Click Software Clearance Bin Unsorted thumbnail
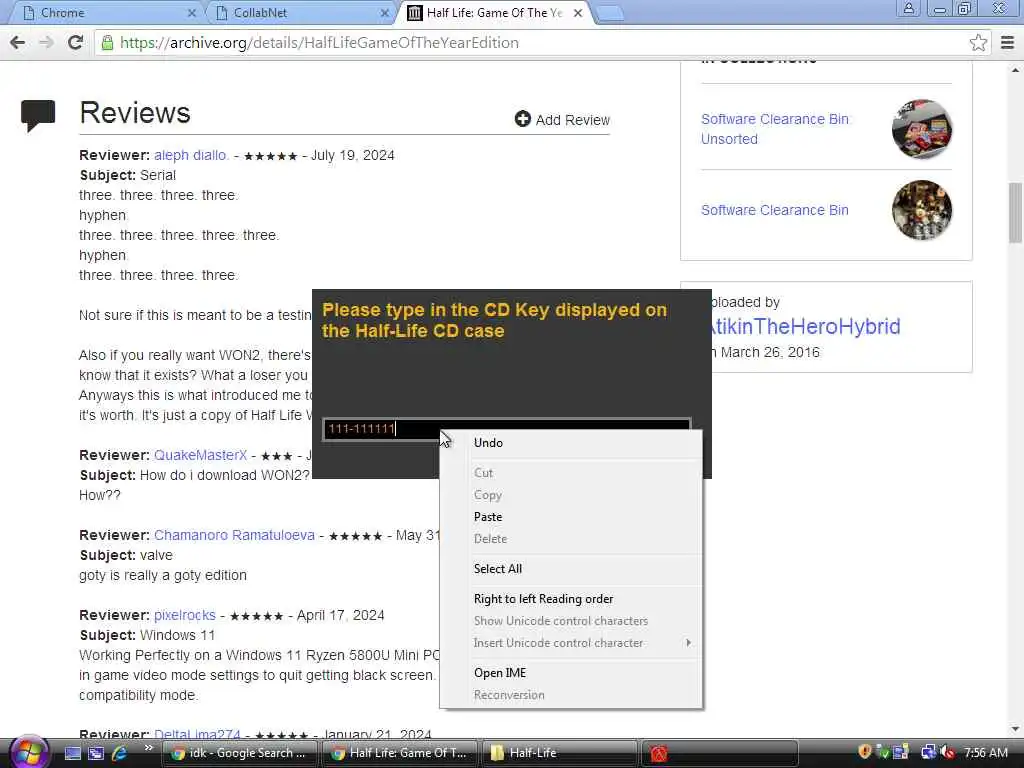The height and width of the screenshot is (768, 1024). tap(921, 129)
